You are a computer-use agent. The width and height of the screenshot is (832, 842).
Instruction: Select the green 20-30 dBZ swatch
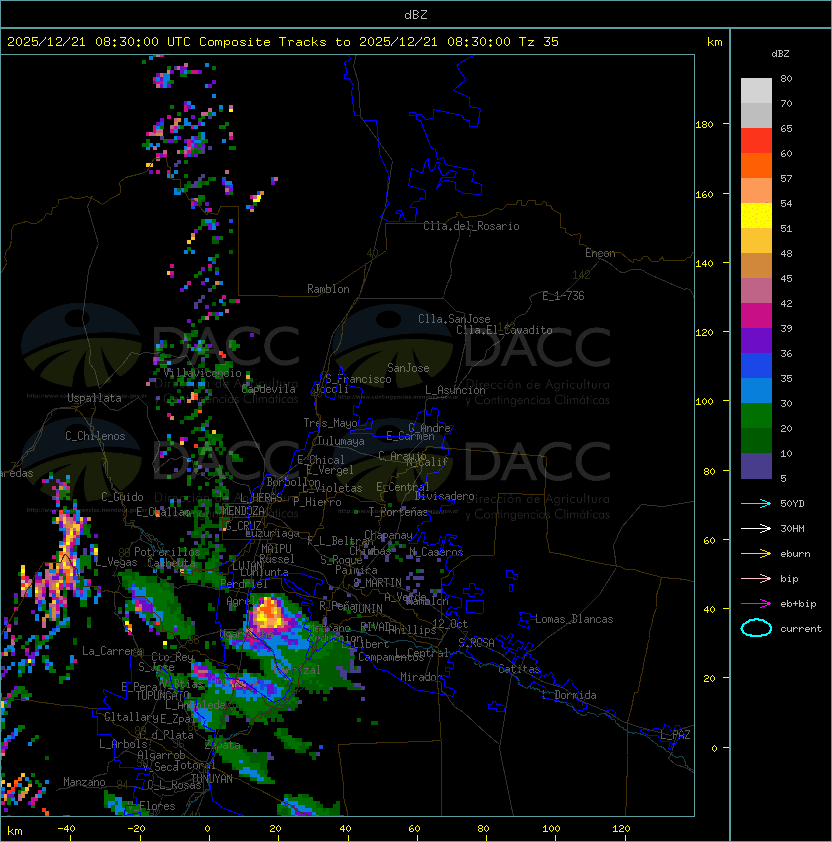pyautogui.click(x=756, y=416)
